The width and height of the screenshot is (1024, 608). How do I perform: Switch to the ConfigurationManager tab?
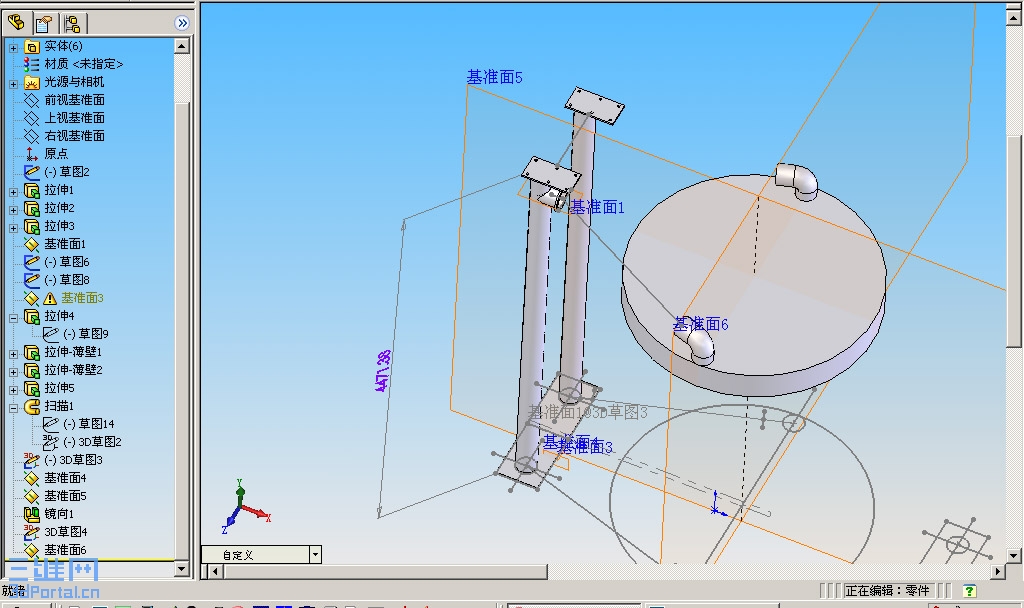pyautogui.click(x=72, y=24)
